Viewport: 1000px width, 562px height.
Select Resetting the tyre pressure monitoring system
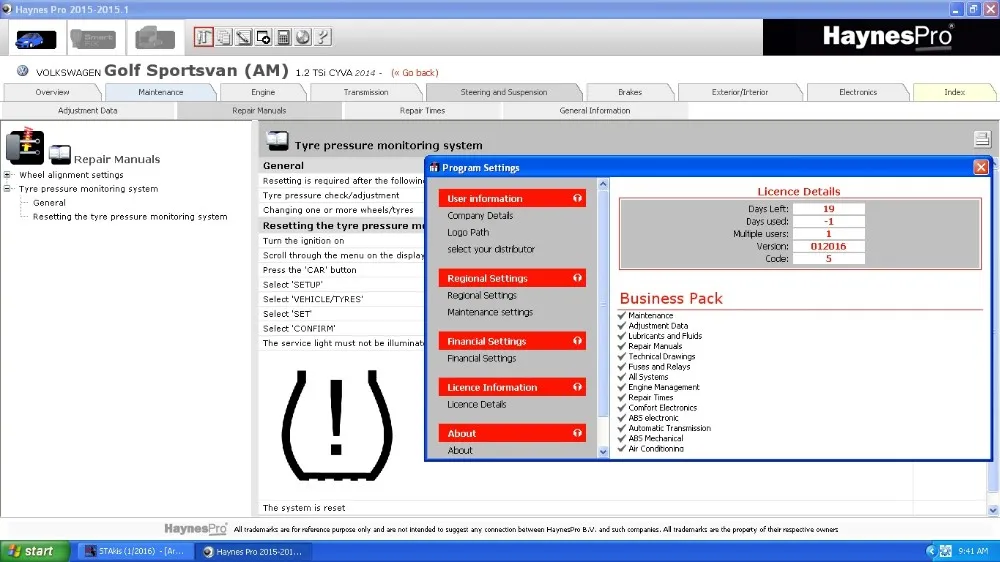[130, 217]
